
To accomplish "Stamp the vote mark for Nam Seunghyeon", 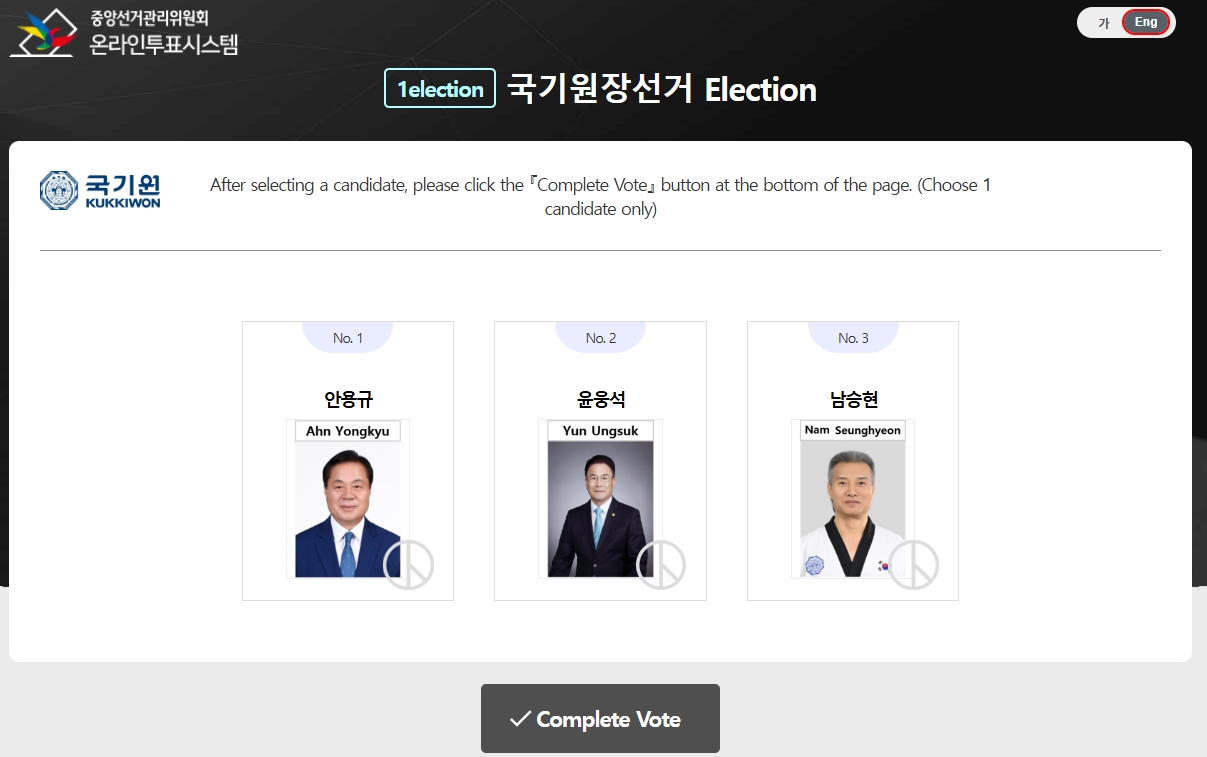I will (x=913, y=565).
